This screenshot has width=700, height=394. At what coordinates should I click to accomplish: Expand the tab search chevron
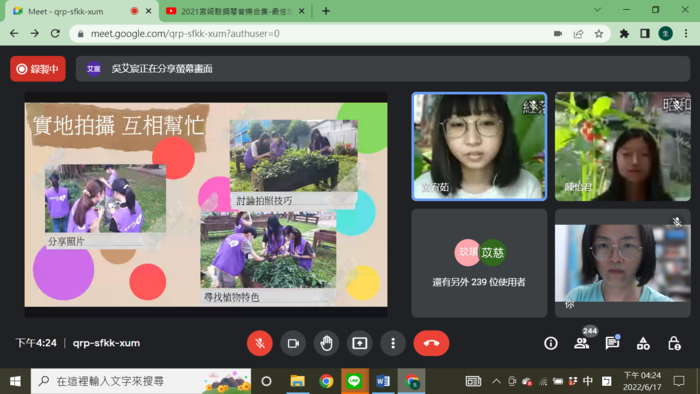click(597, 10)
